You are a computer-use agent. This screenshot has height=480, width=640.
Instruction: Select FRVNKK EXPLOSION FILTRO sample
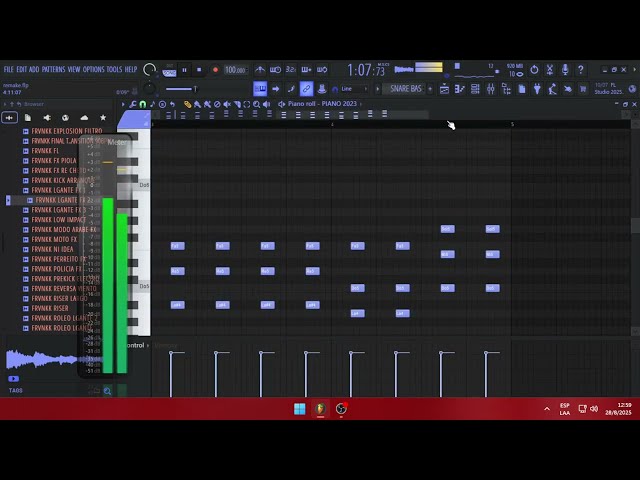[x=67, y=131]
